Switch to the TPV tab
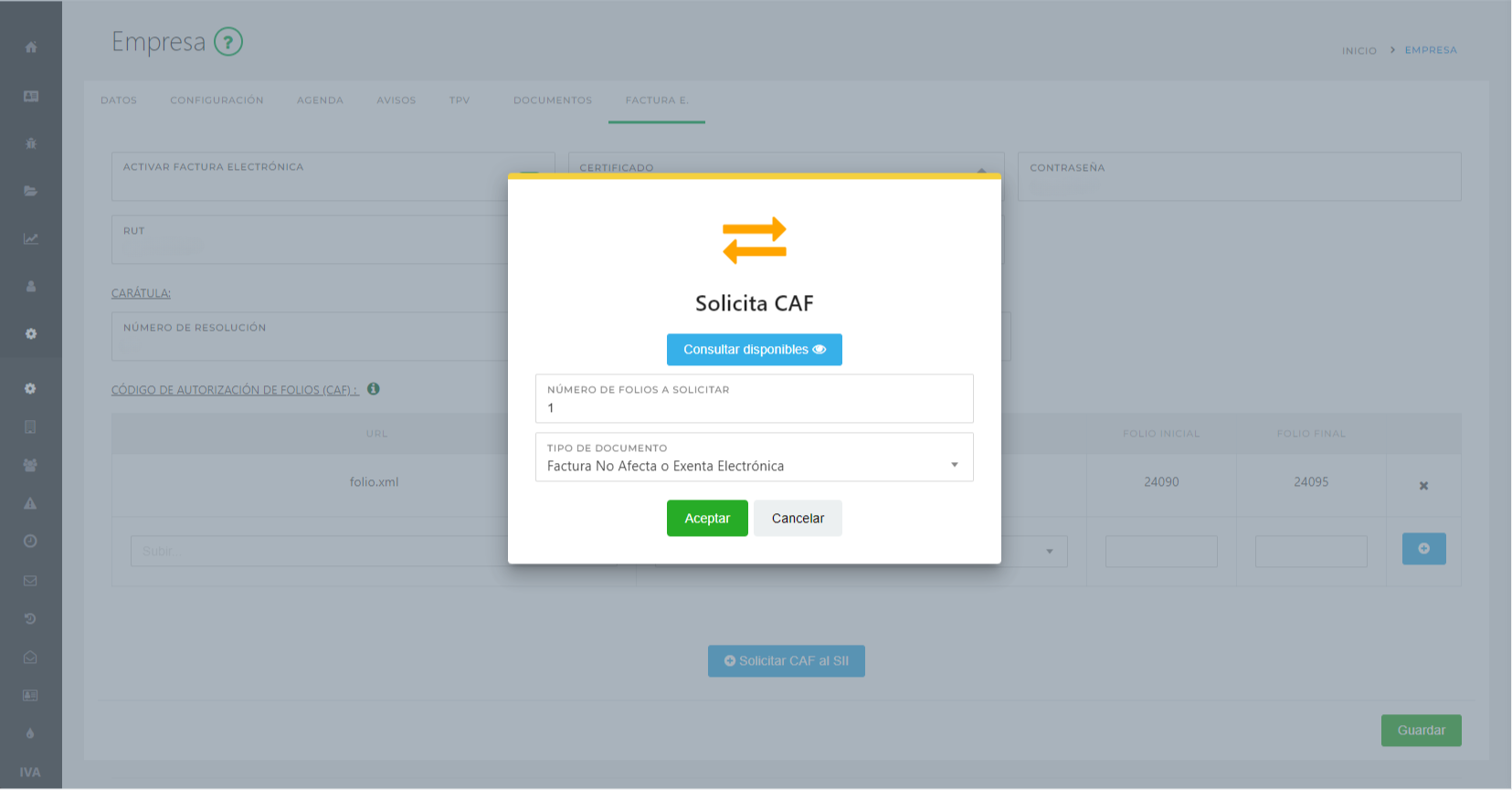This screenshot has width=1512, height=790. point(460,100)
